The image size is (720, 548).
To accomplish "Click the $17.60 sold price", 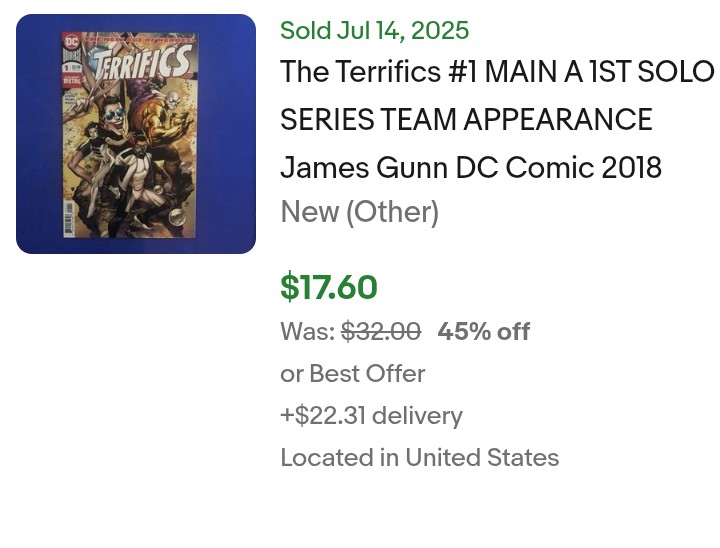I will click(x=329, y=287).
